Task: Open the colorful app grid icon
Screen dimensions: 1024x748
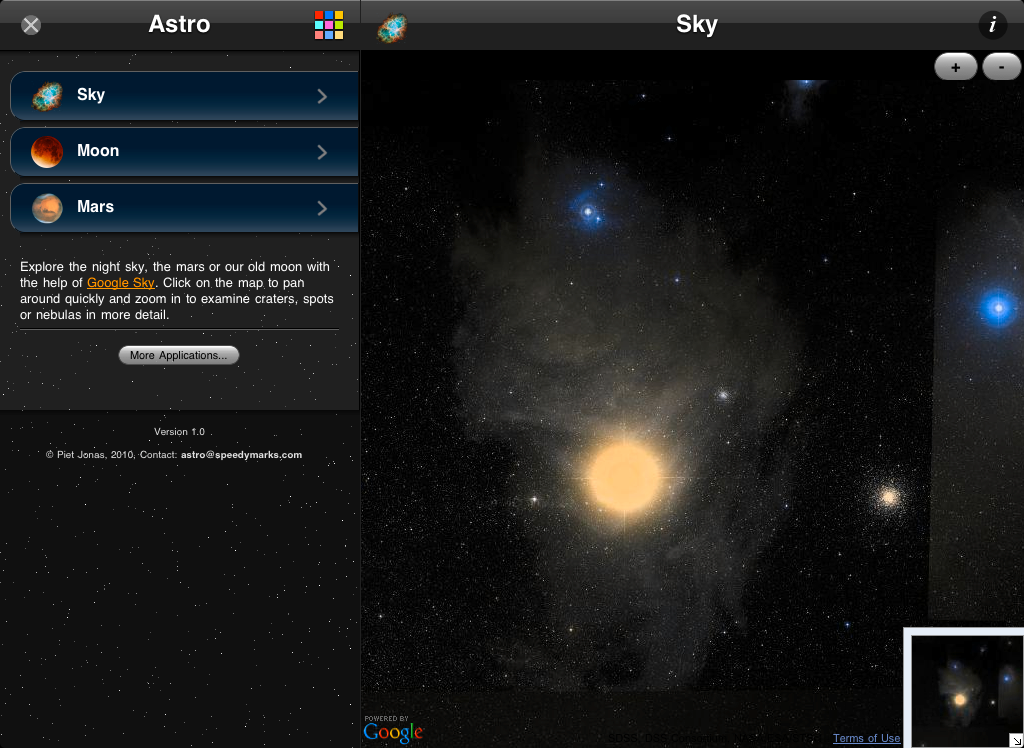Action: pyautogui.click(x=328, y=25)
